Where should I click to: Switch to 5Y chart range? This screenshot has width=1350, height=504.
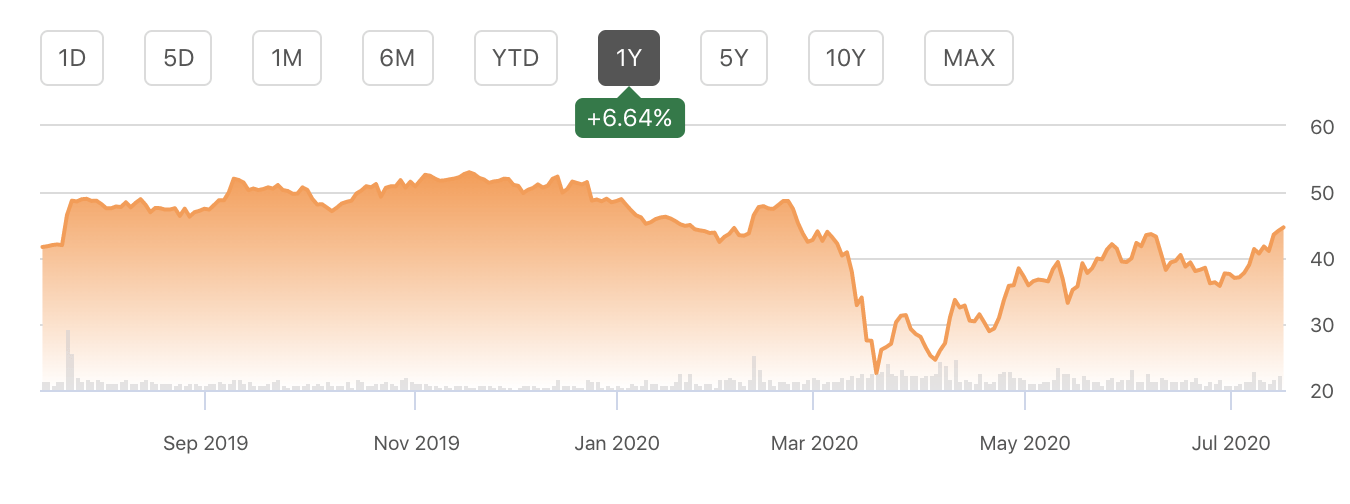click(x=734, y=58)
